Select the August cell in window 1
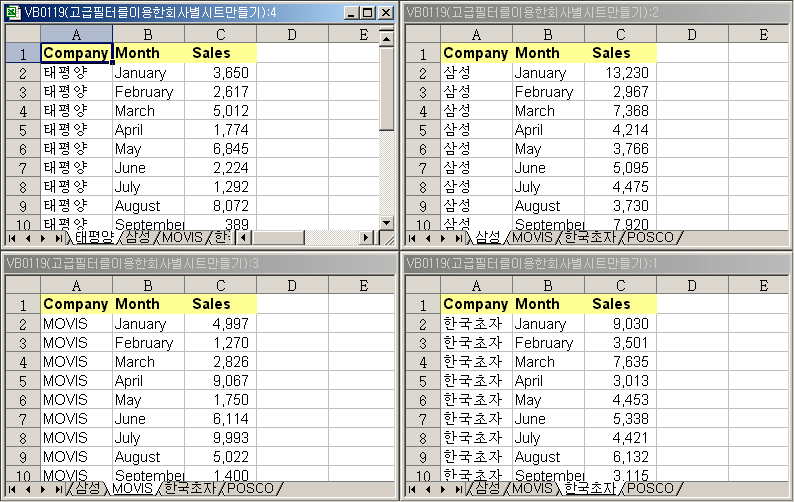This screenshot has height=502, width=794. [548, 456]
